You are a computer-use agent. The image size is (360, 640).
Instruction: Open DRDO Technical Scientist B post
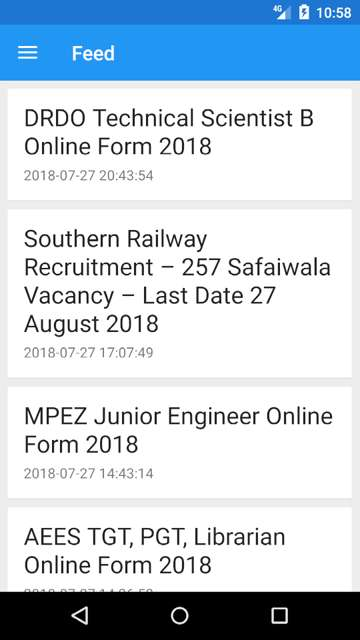(x=180, y=144)
